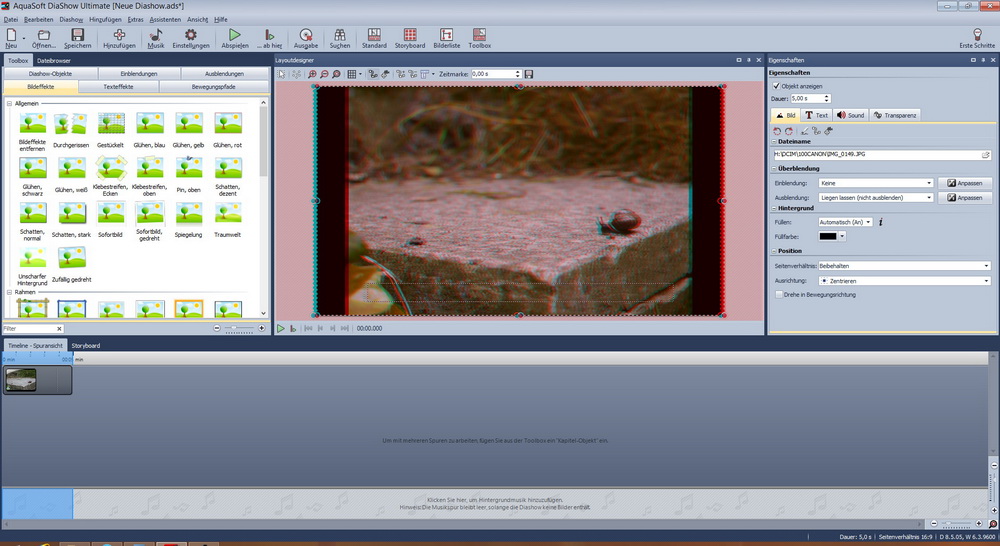1000x546 pixels.
Task: Click the Erste Schritte lightbulb icon
Action: tap(977, 38)
